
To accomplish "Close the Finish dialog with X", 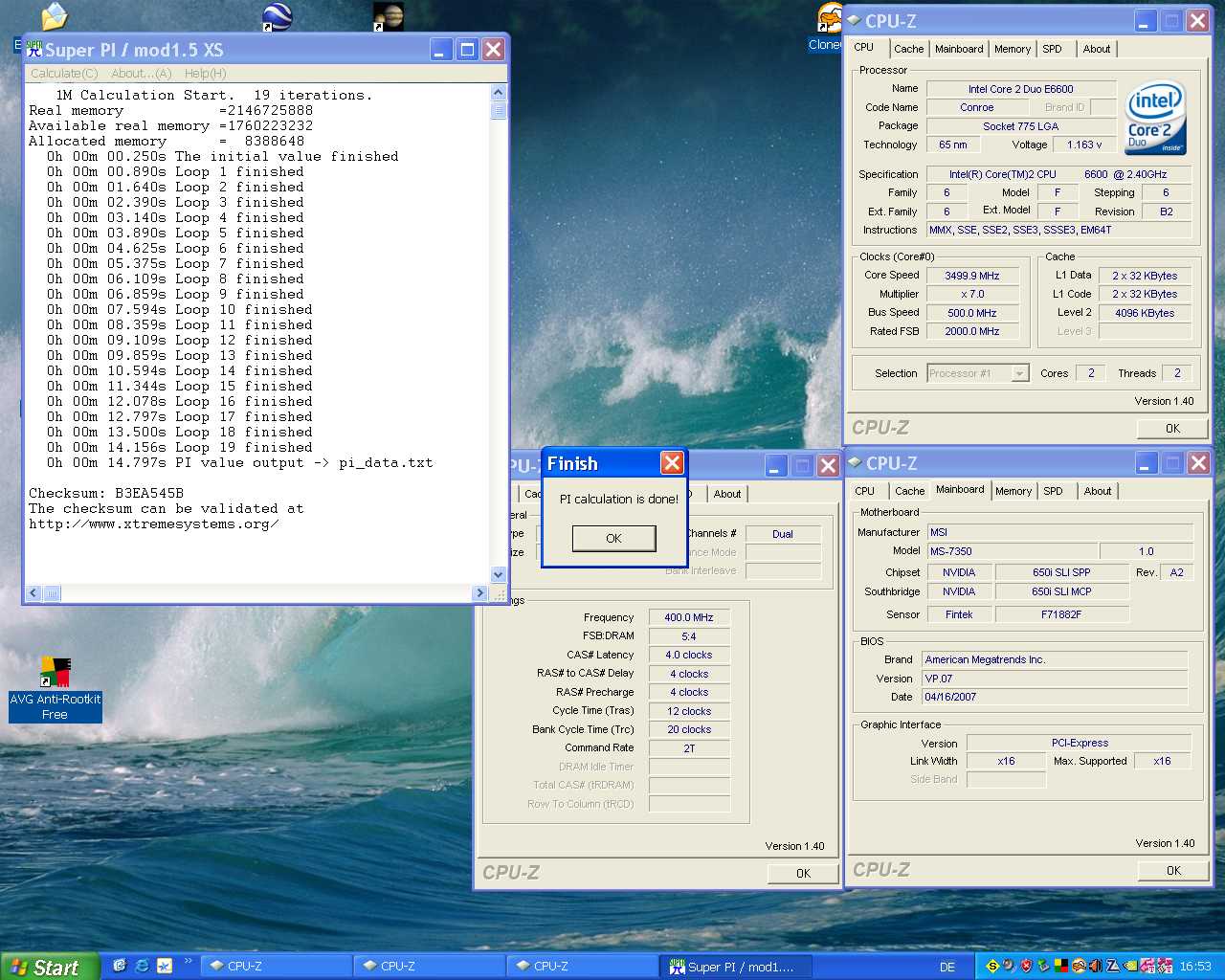I will (673, 463).
